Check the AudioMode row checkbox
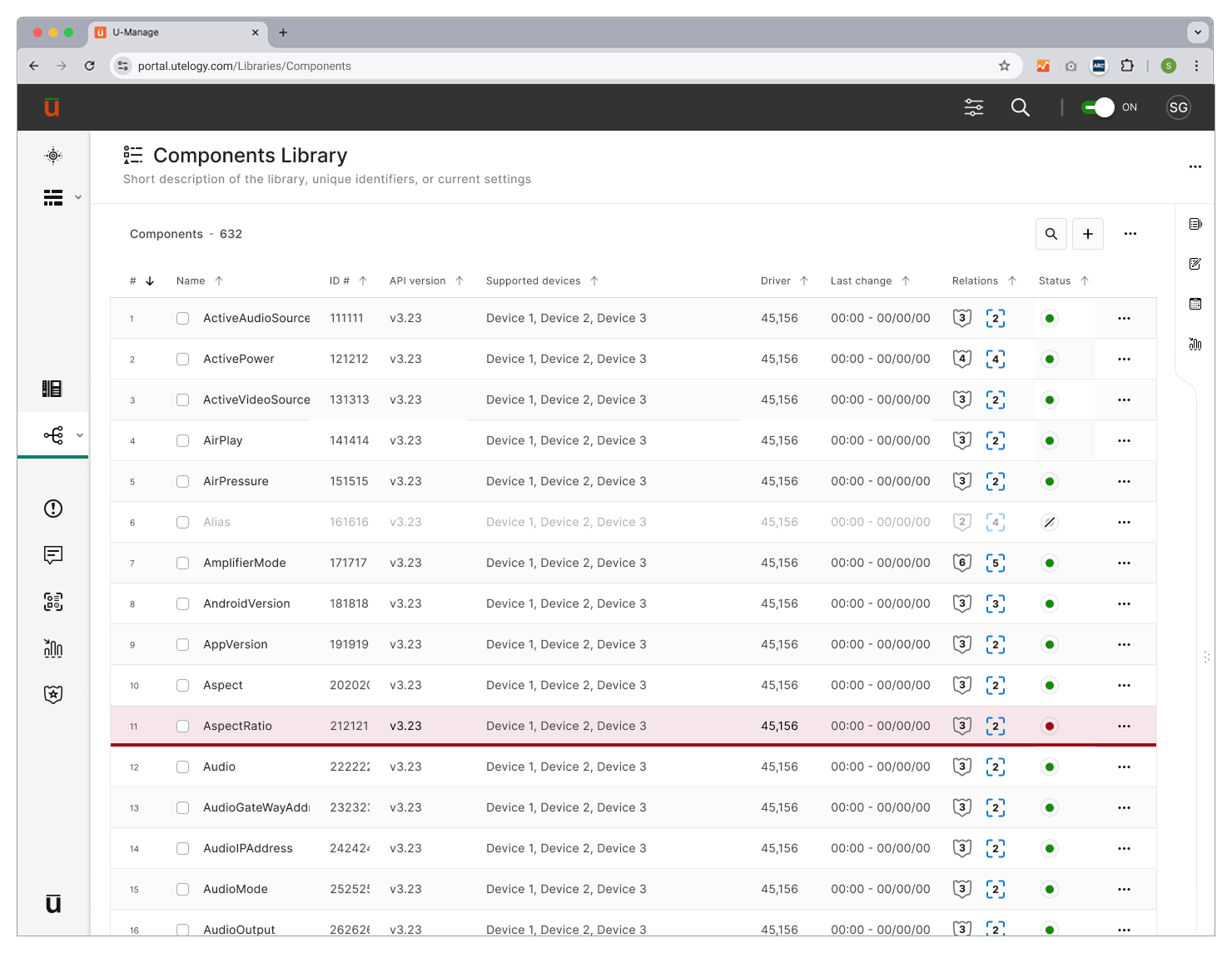Image resolution: width=1232 pixels, height=953 pixels. click(x=182, y=890)
